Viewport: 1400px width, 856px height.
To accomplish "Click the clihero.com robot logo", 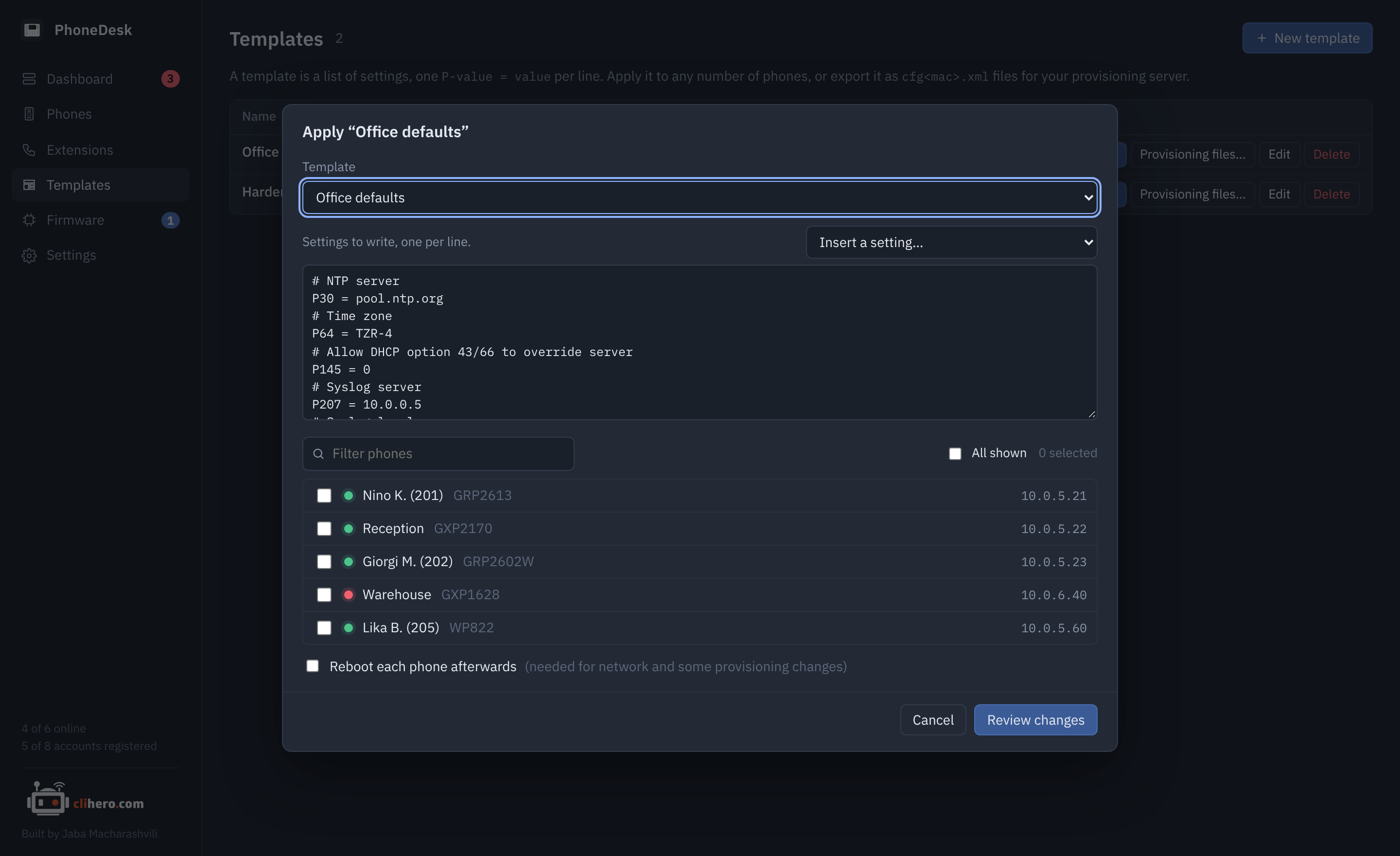I will click(48, 798).
